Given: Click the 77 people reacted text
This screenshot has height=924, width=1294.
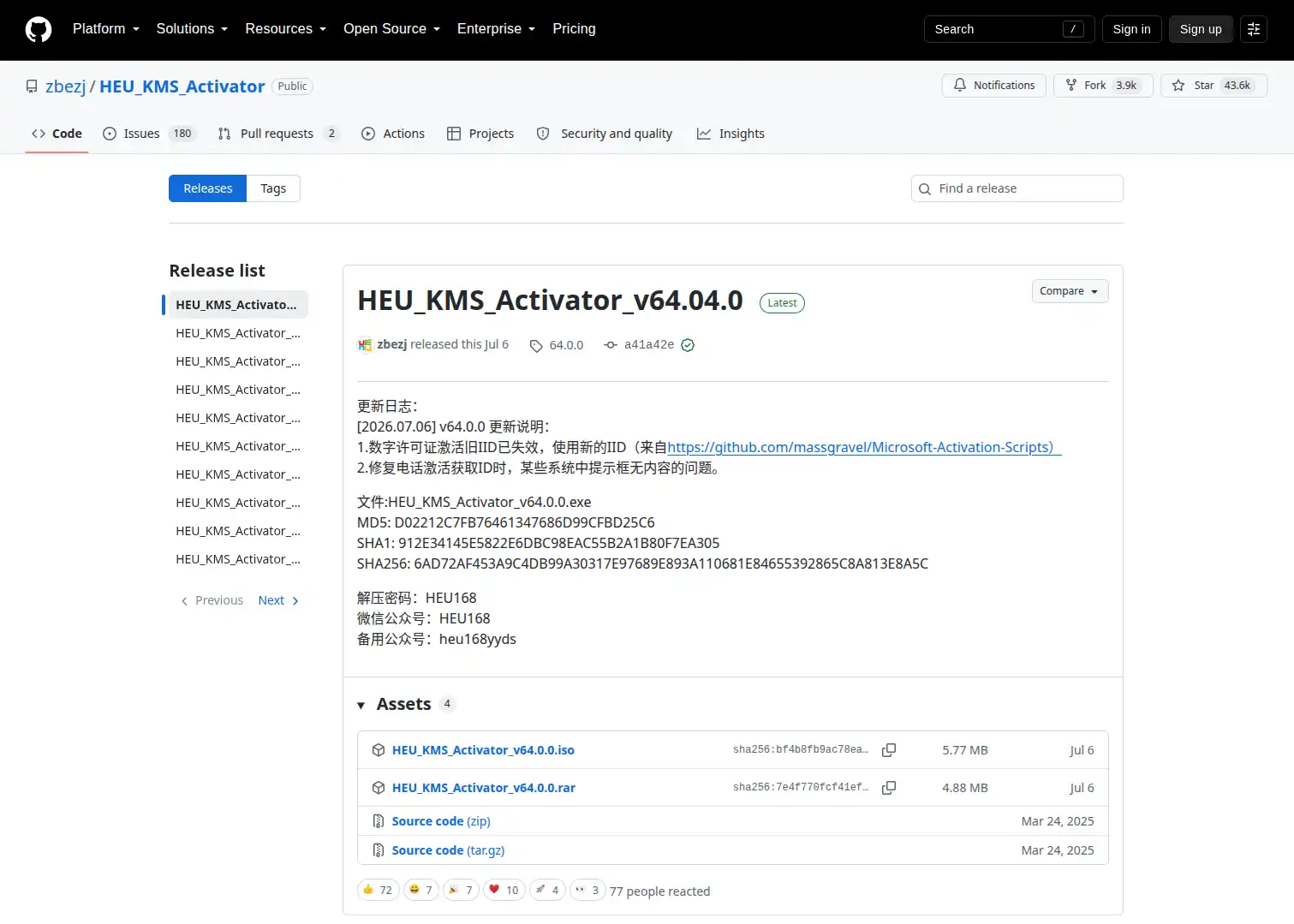Looking at the screenshot, I should coord(659,891).
